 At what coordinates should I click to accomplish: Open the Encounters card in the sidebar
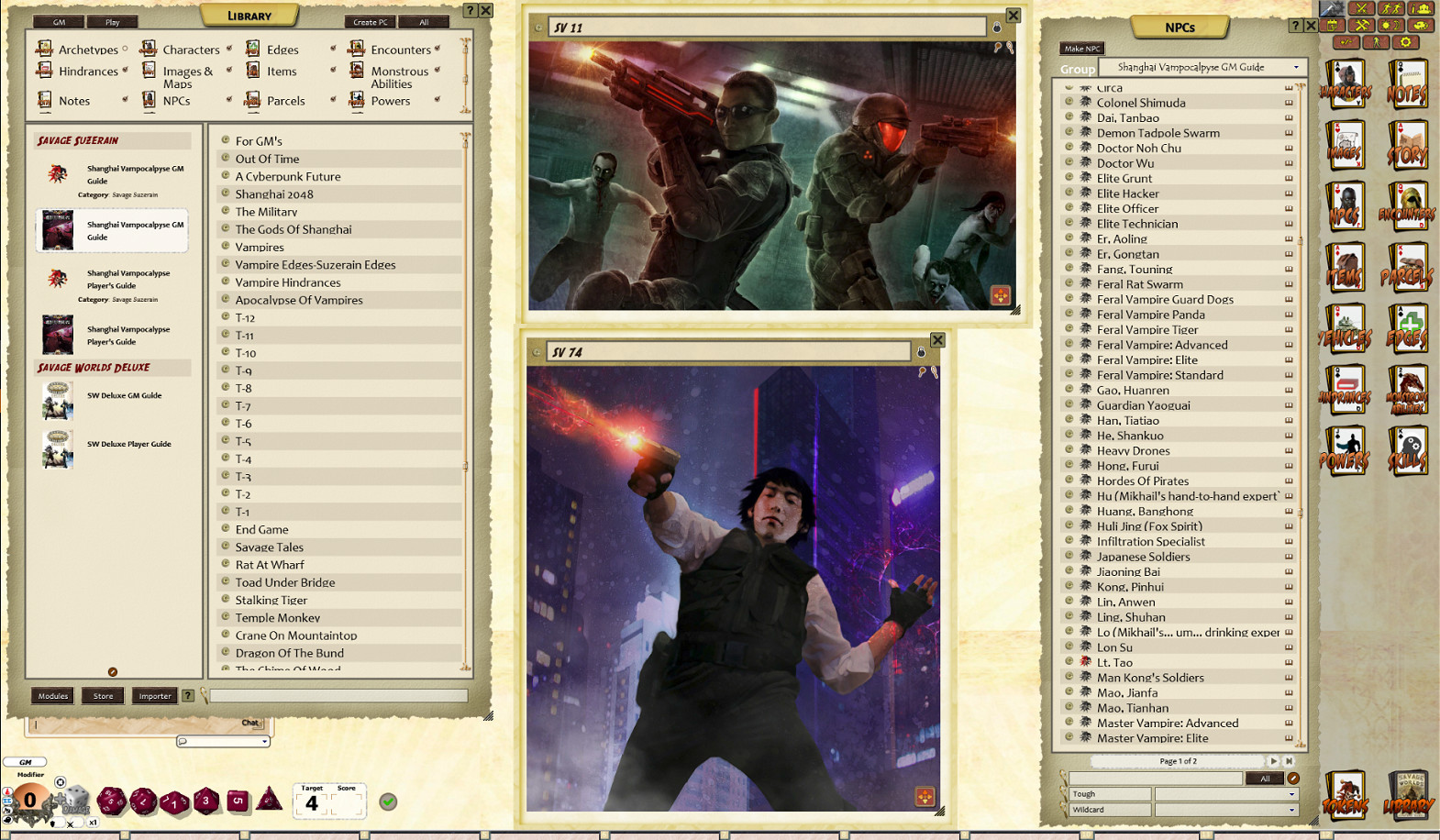1407,208
